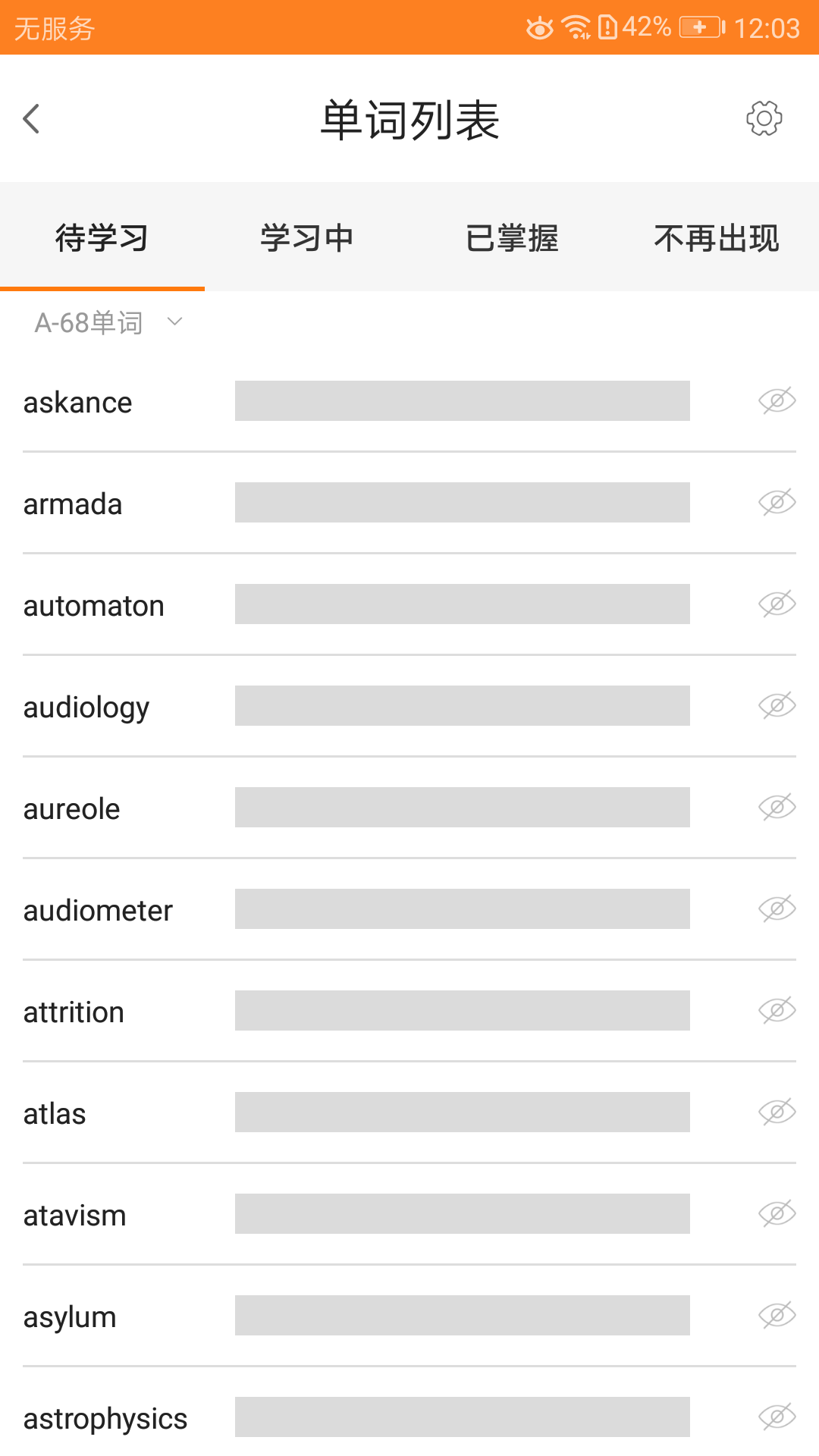Open word list settings gear
This screenshot has height=1456, width=819.
click(x=764, y=118)
